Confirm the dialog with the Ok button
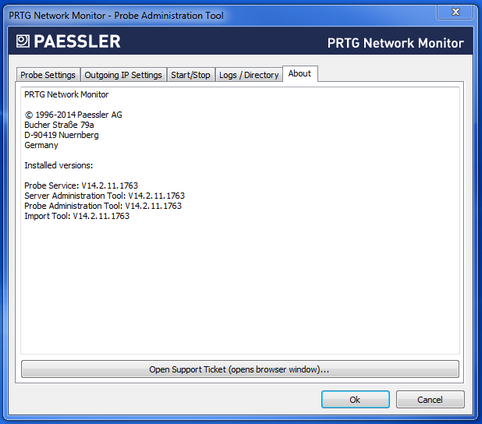 pyautogui.click(x=355, y=399)
